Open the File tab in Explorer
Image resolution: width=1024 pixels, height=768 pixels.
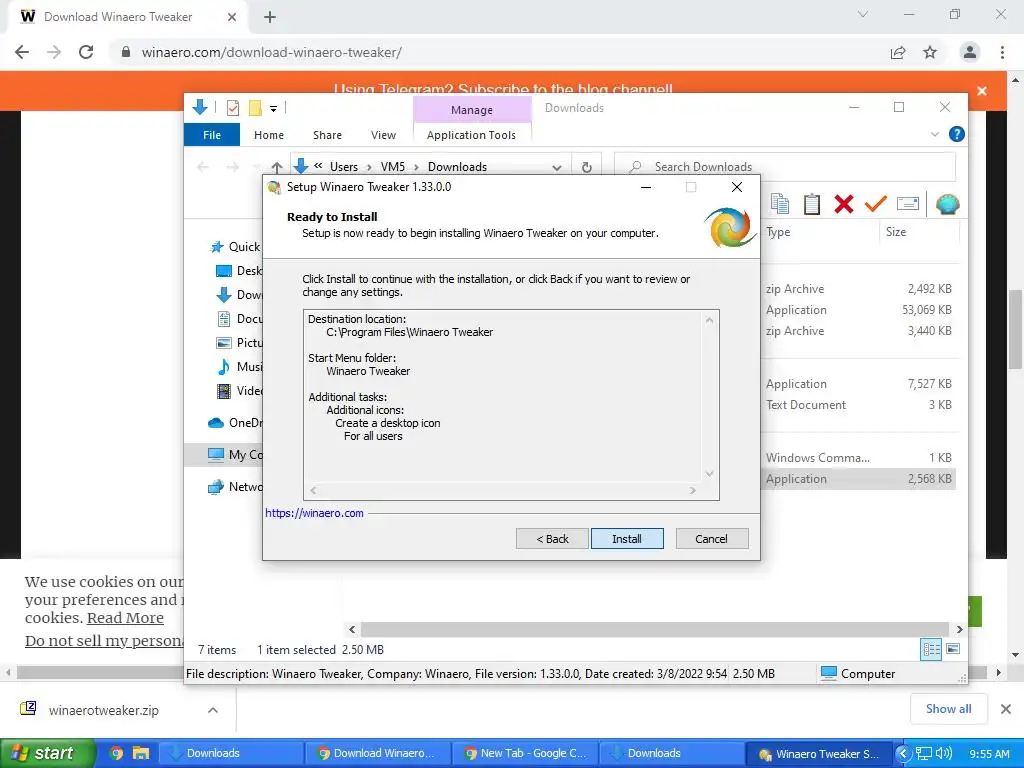212,135
